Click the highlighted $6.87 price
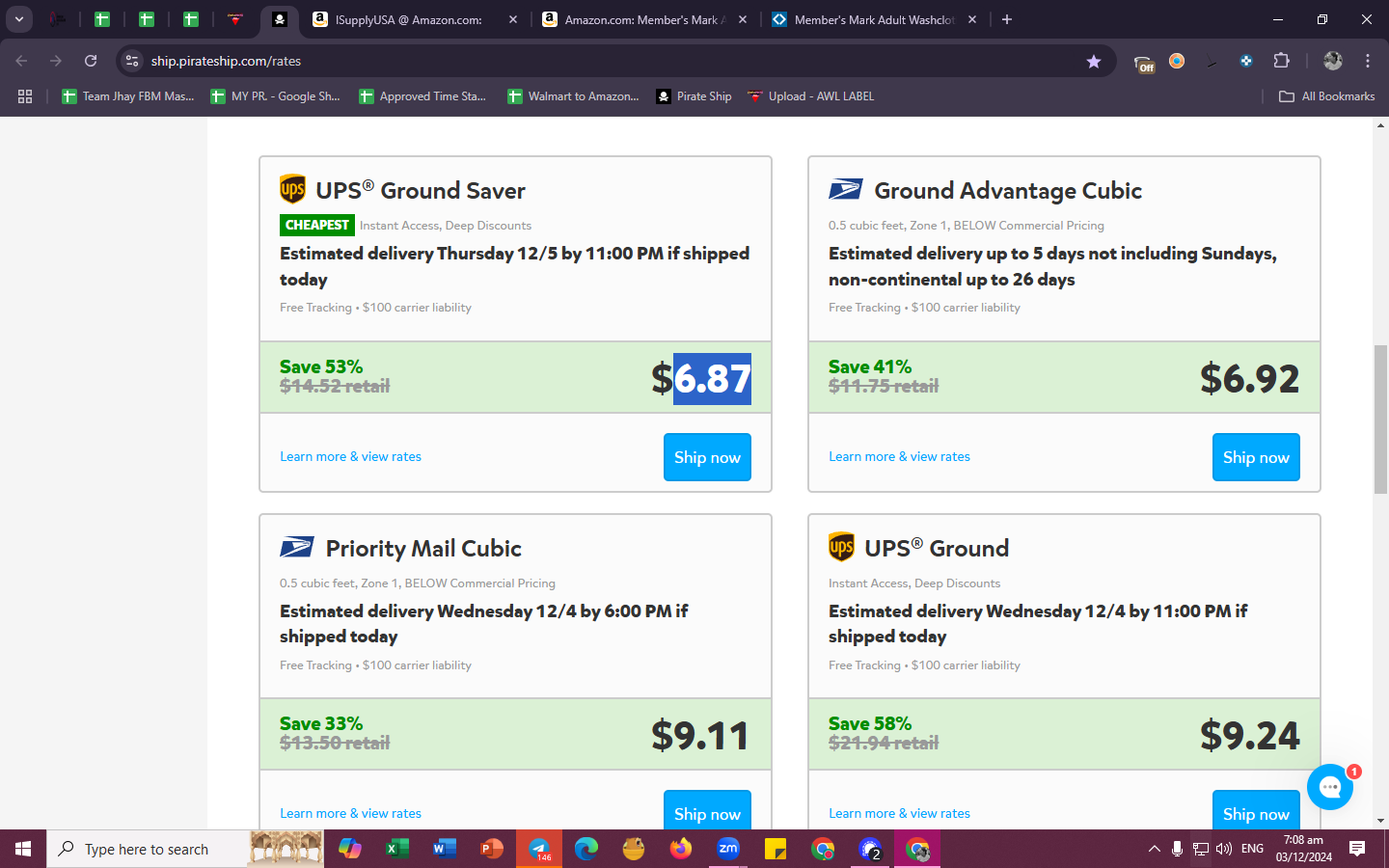This screenshot has height=868, width=1389. tap(701, 379)
